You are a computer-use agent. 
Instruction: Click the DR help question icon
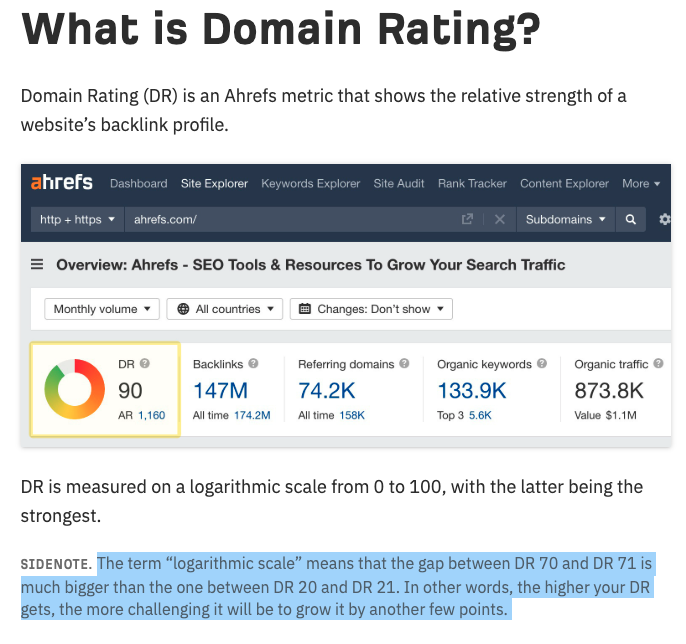[145, 363]
